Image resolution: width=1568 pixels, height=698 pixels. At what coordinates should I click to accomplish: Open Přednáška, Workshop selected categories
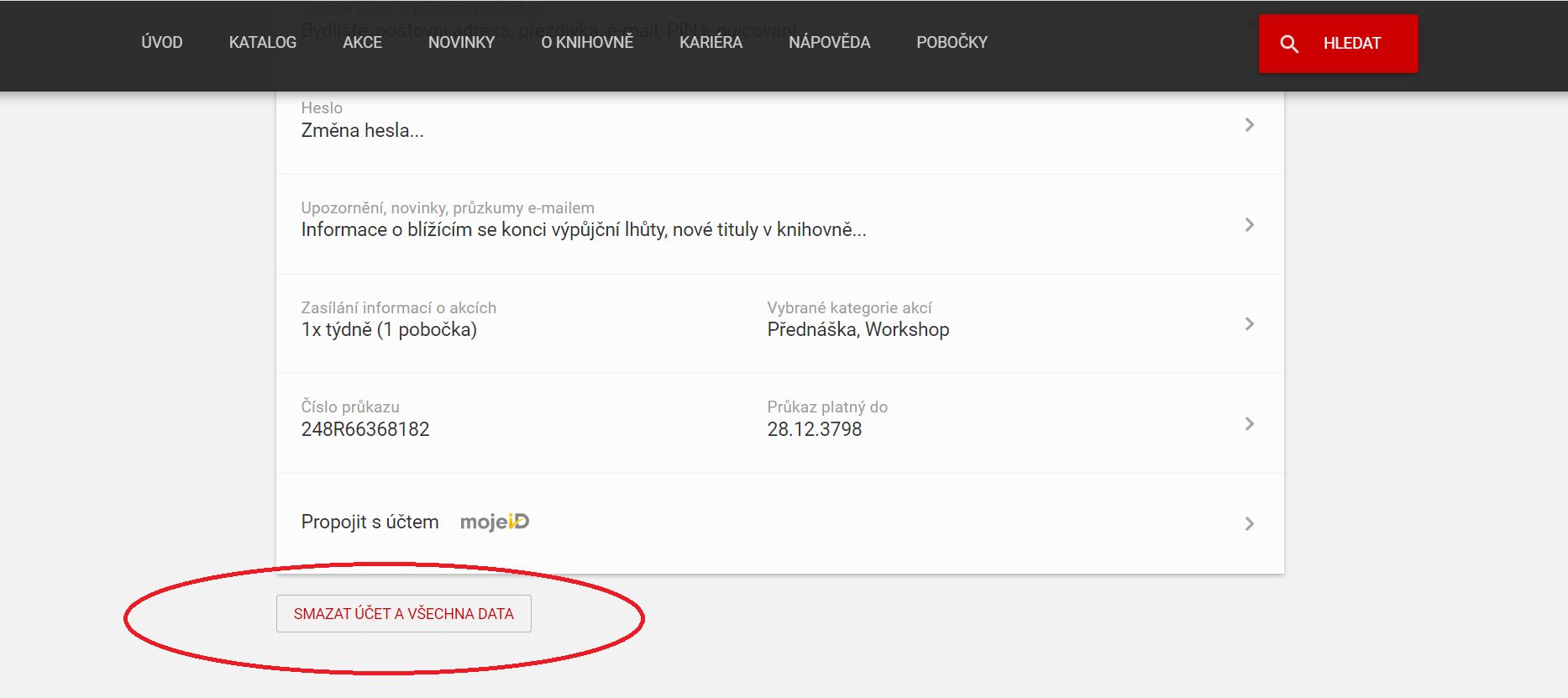pos(857,329)
